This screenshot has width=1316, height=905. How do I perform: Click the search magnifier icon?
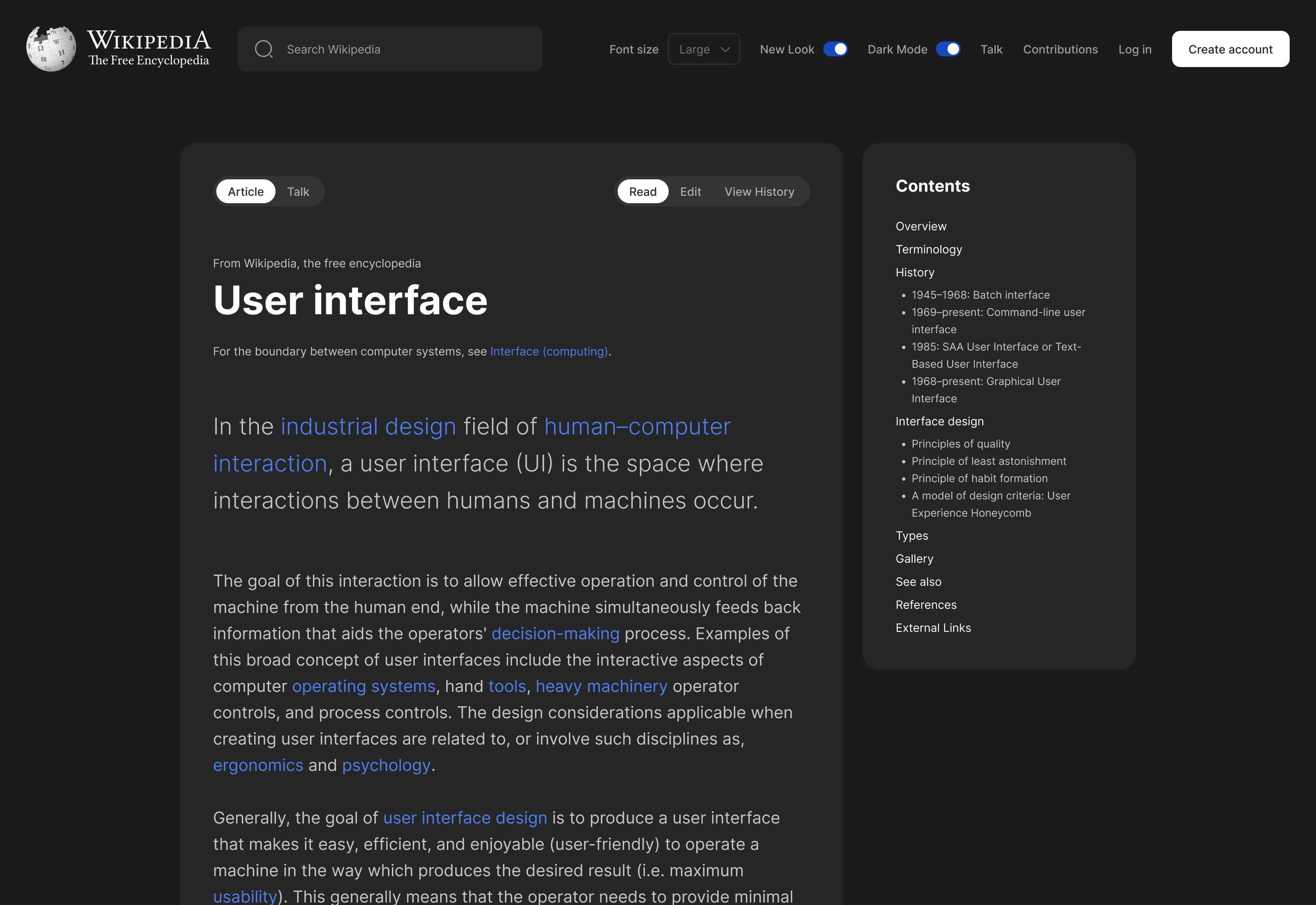tap(264, 49)
